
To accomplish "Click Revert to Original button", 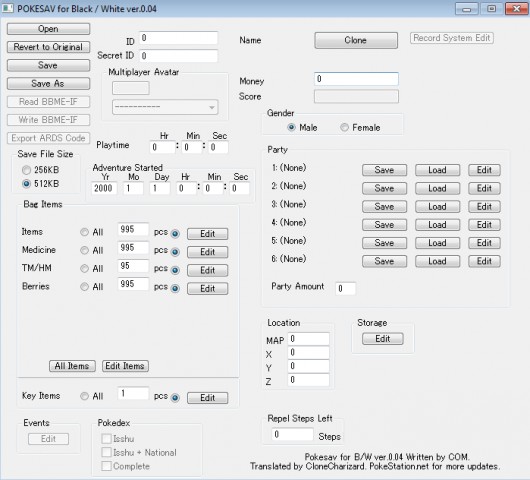I will tap(48, 47).
